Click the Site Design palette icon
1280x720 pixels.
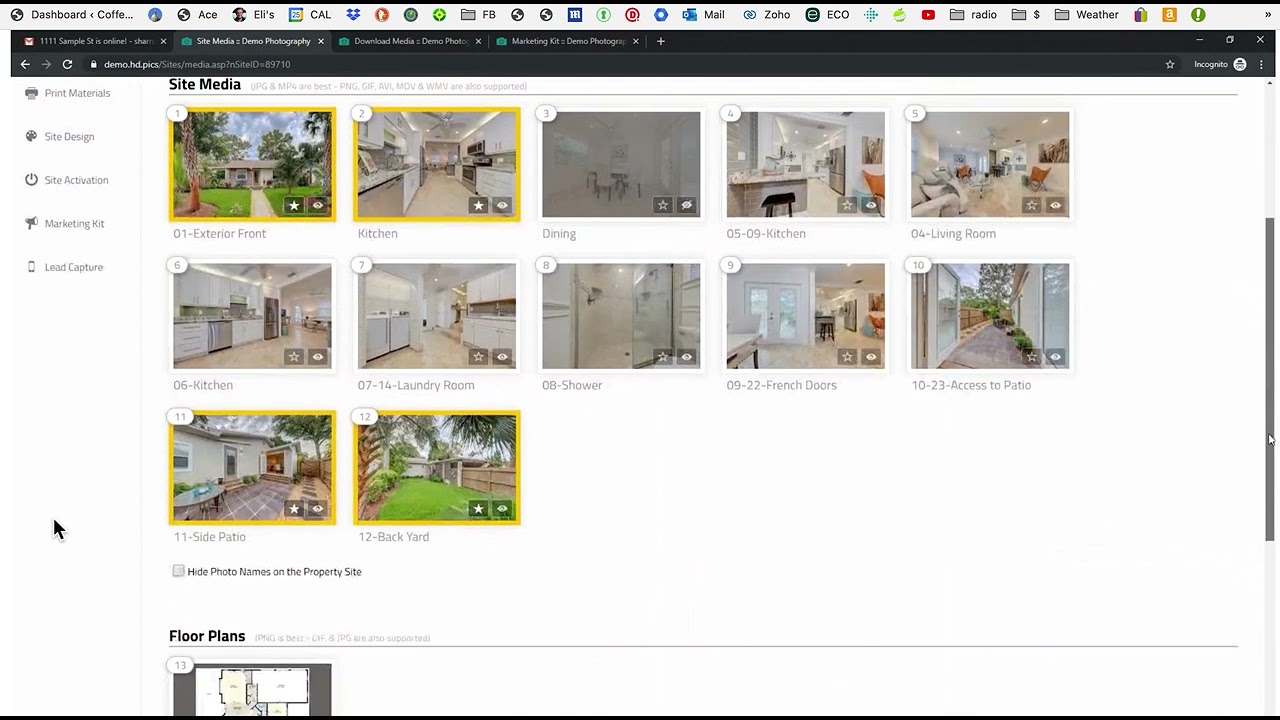click(x=31, y=136)
